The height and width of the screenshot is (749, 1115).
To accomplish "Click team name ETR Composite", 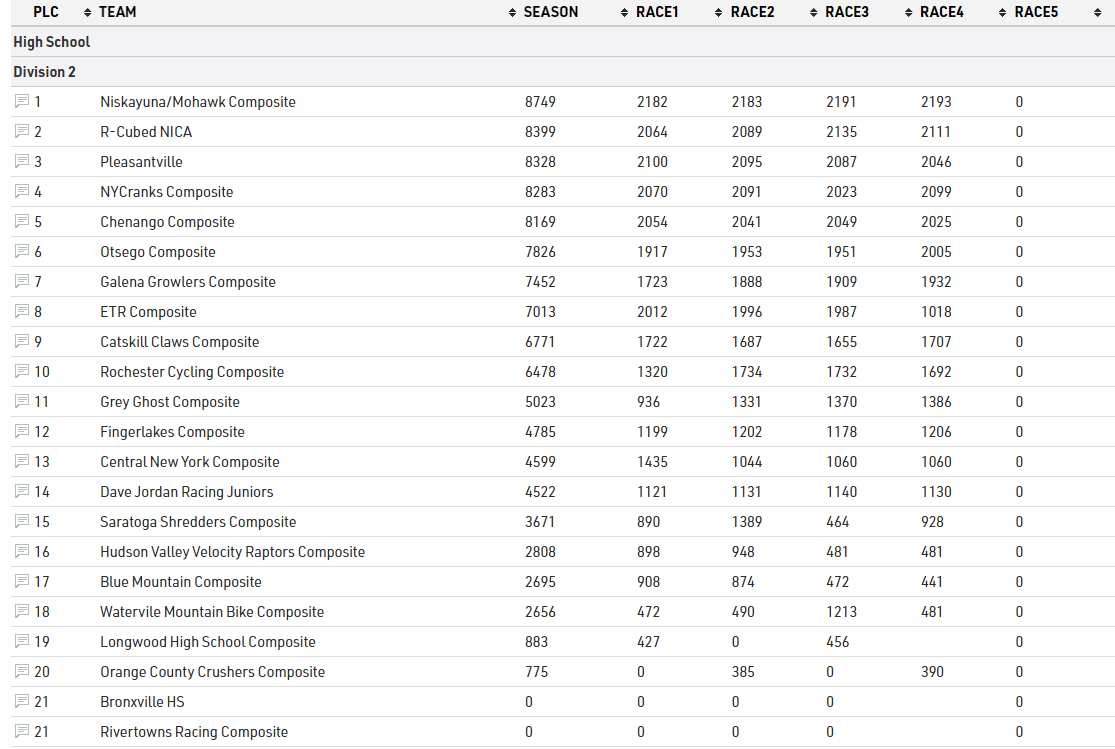I will coord(148,312).
